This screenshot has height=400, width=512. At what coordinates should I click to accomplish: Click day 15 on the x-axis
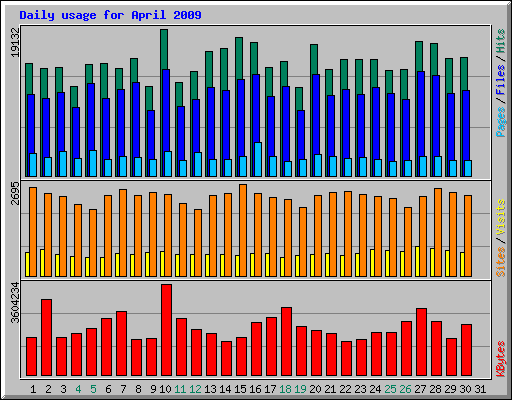click(240, 389)
